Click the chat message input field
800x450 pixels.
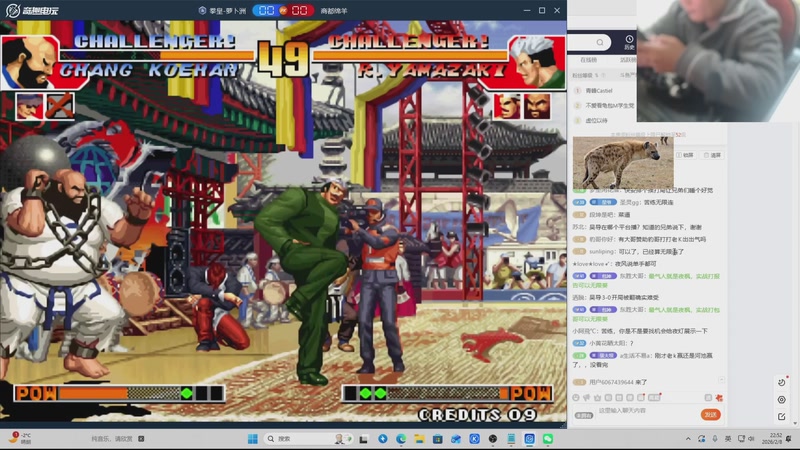[x=647, y=411]
